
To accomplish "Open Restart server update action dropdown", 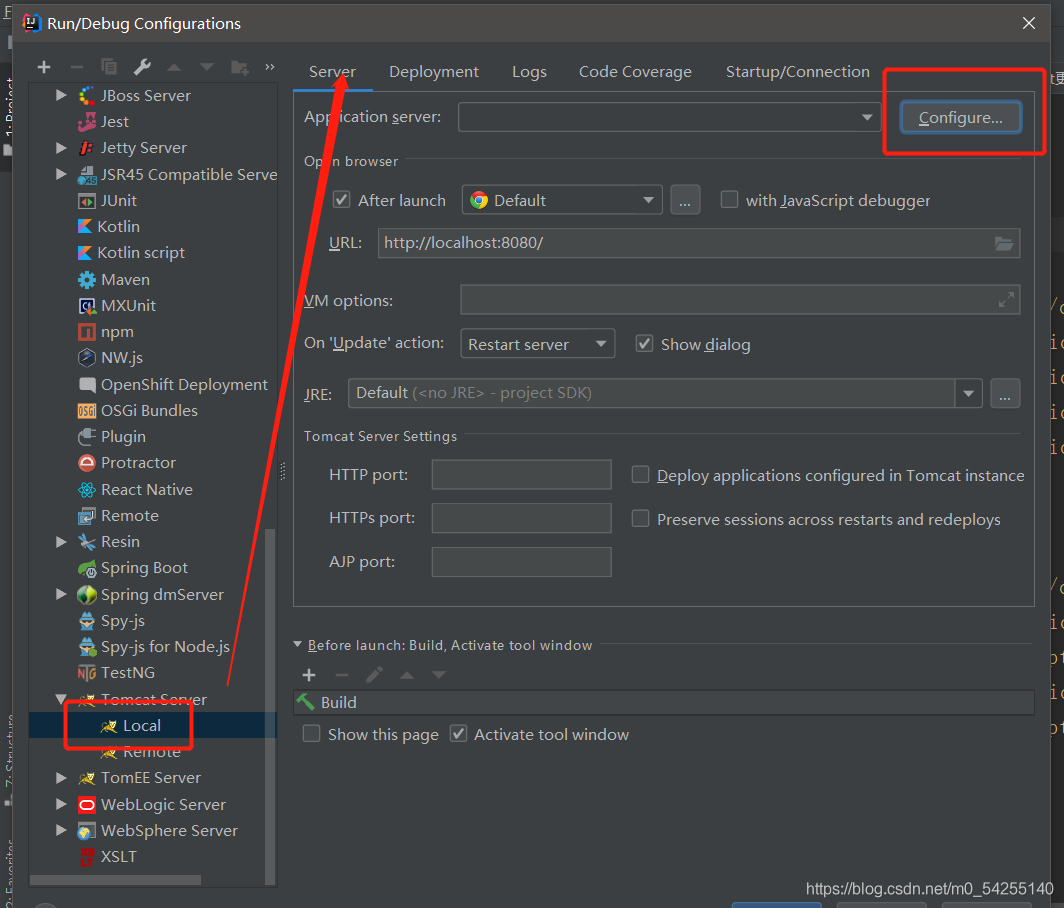I will pyautogui.click(x=537, y=344).
